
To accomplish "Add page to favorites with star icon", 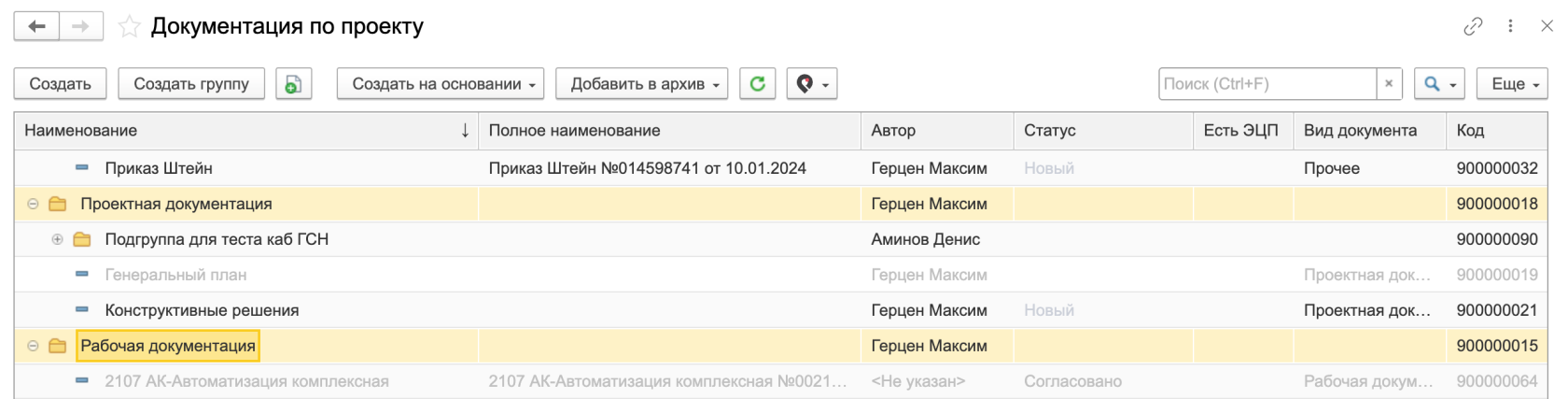I will coord(129,27).
